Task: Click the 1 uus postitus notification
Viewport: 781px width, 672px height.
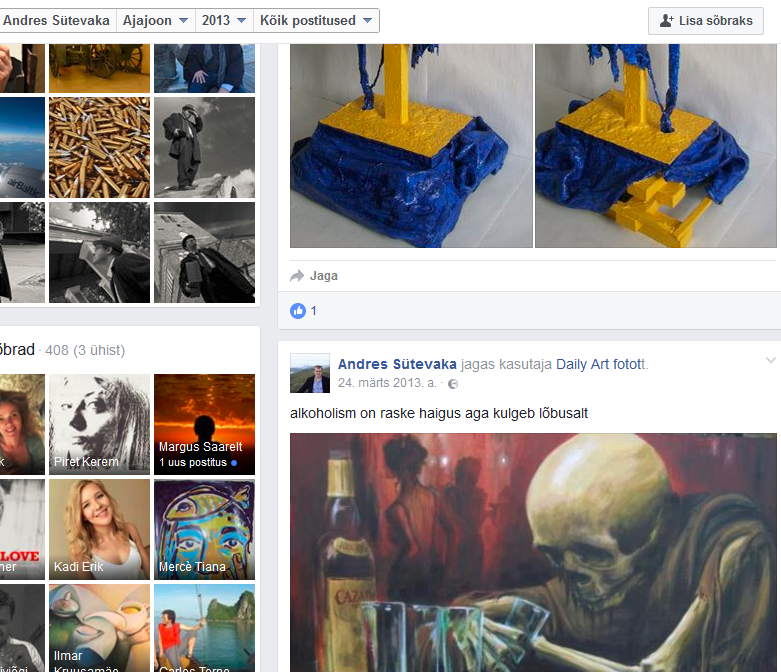Action: click(x=198, y=462)
